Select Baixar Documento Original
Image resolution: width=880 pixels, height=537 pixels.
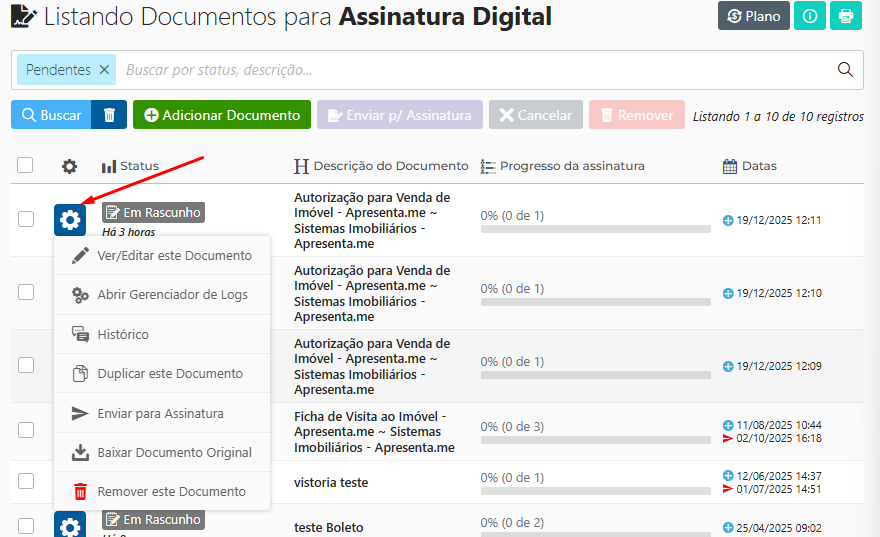point(162,452)
